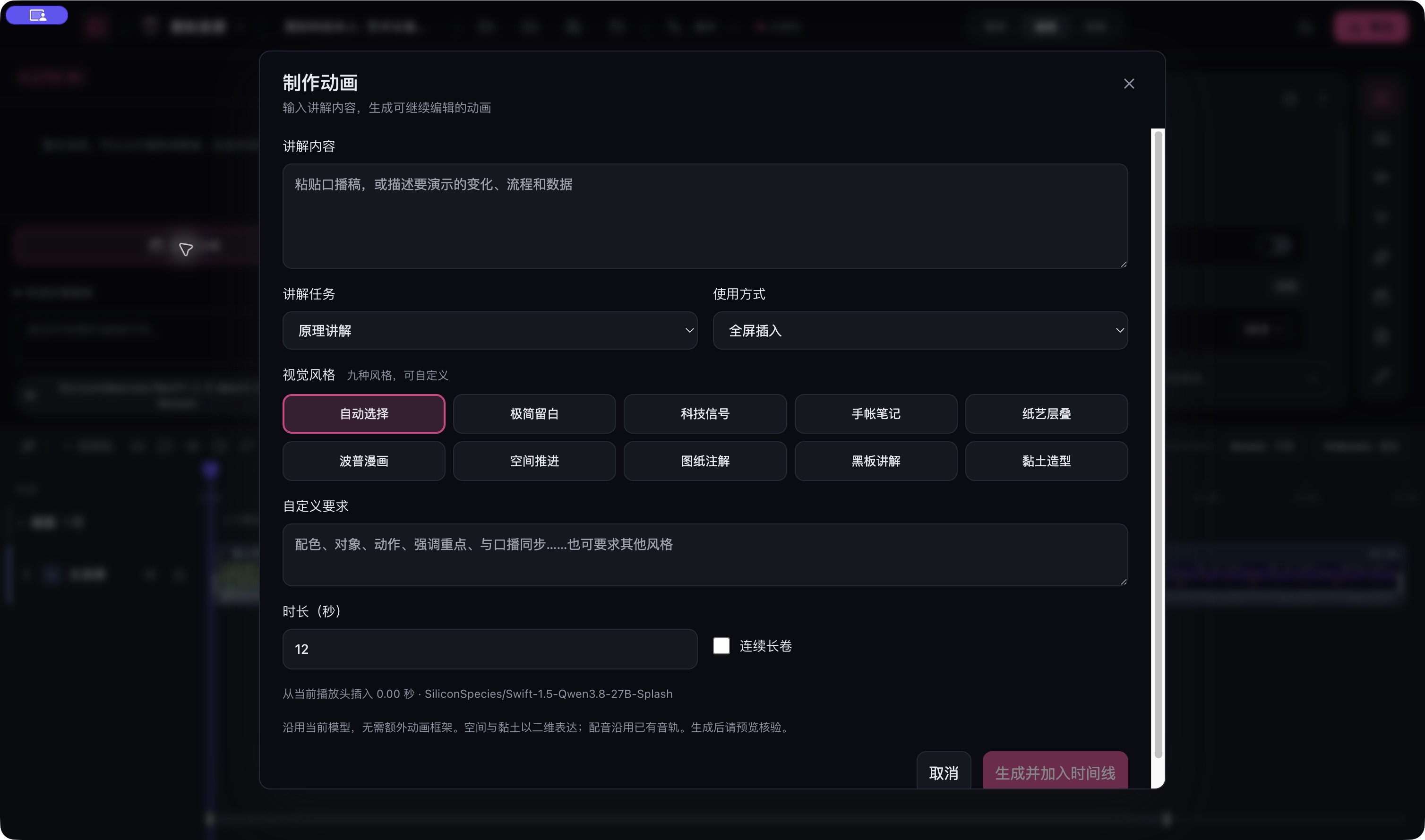Select the 图纸注解 visual style
Image resolution: width=1425 pixels, height=840 pixels.
704,461
